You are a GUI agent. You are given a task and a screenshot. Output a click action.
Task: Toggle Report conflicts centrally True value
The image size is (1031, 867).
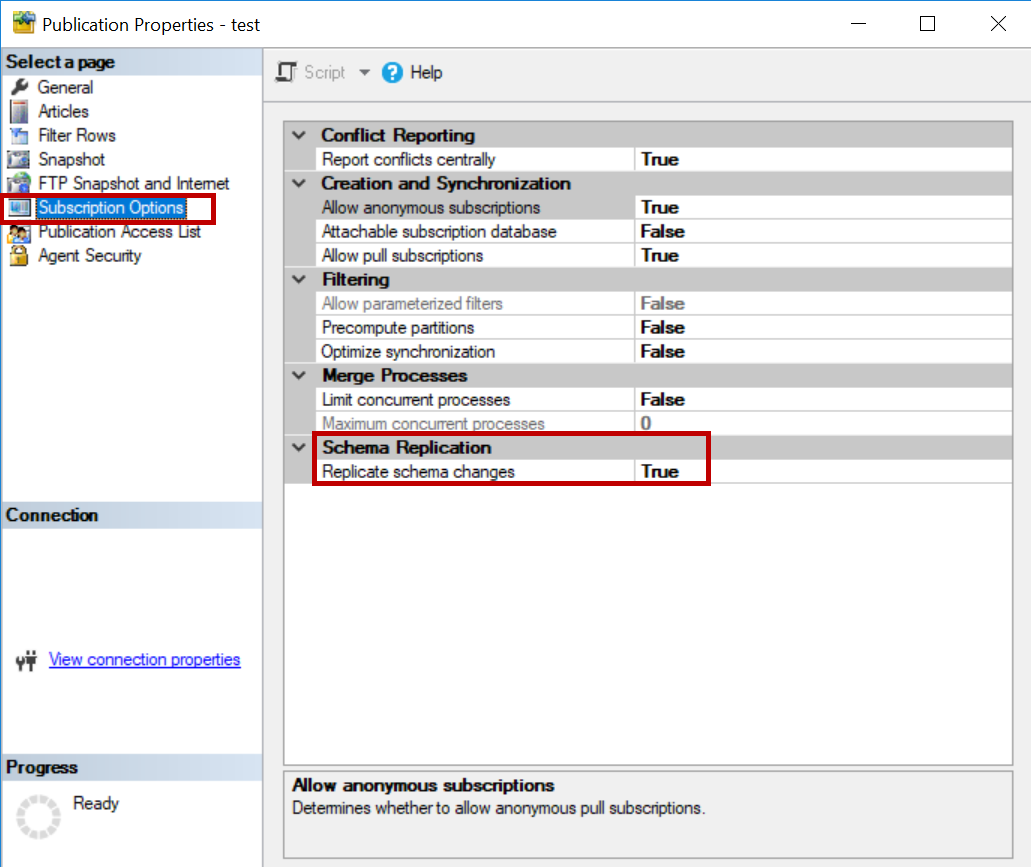click(x=660, y=159)
